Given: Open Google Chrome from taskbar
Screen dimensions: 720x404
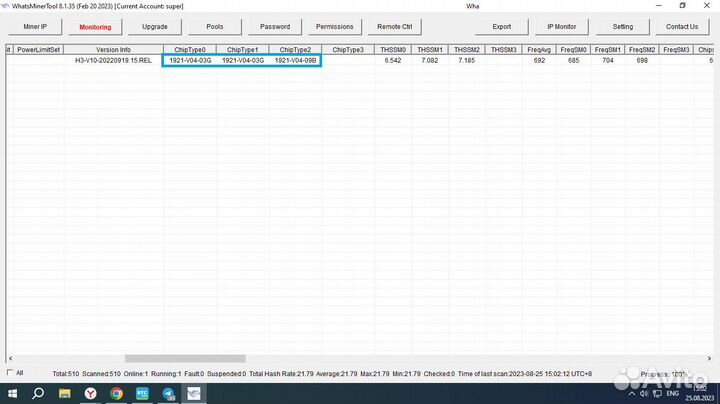Looking at the screenshot, I should pos(116,394).
